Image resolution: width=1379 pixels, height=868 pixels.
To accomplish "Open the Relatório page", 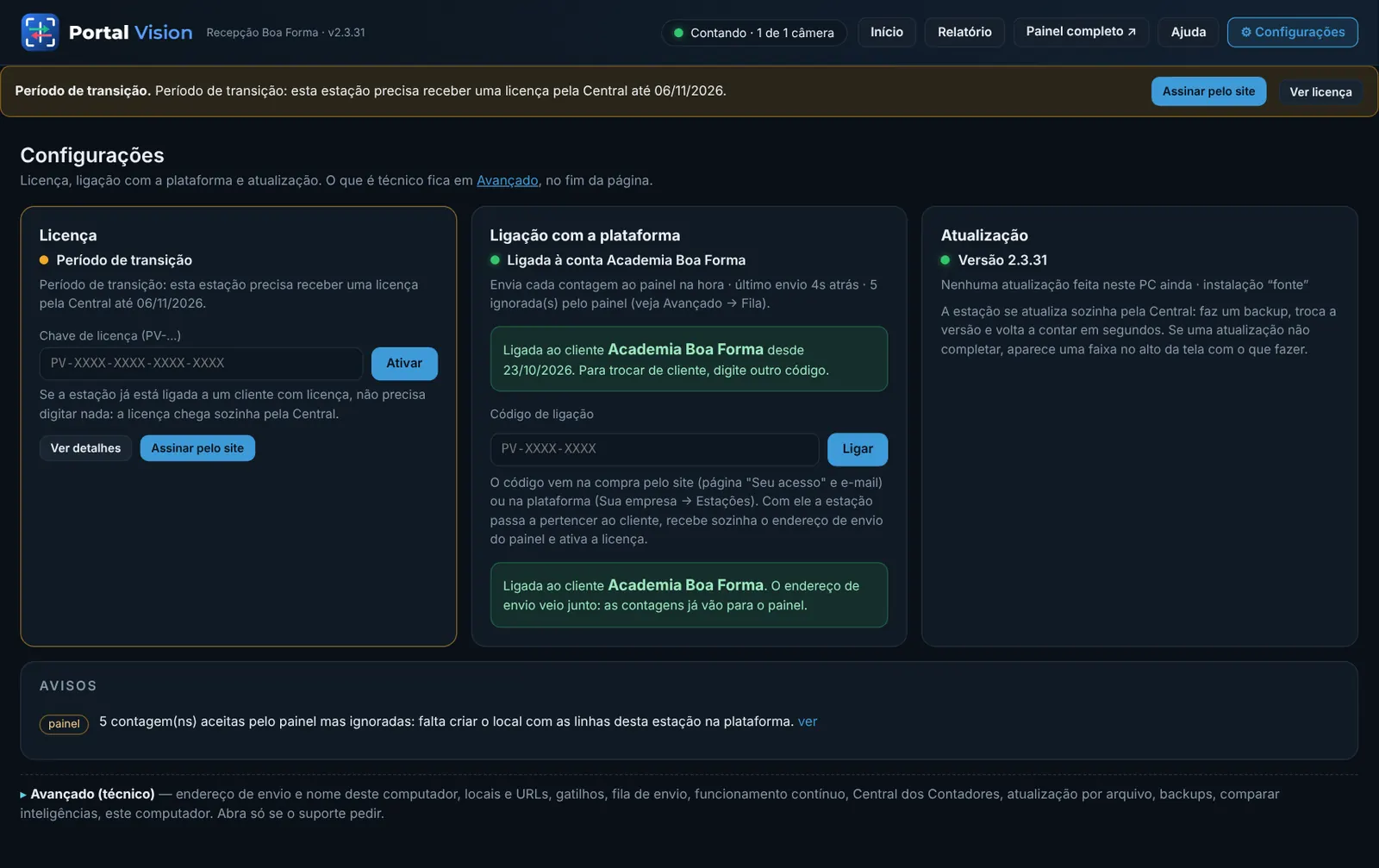I will coord(964,32).
